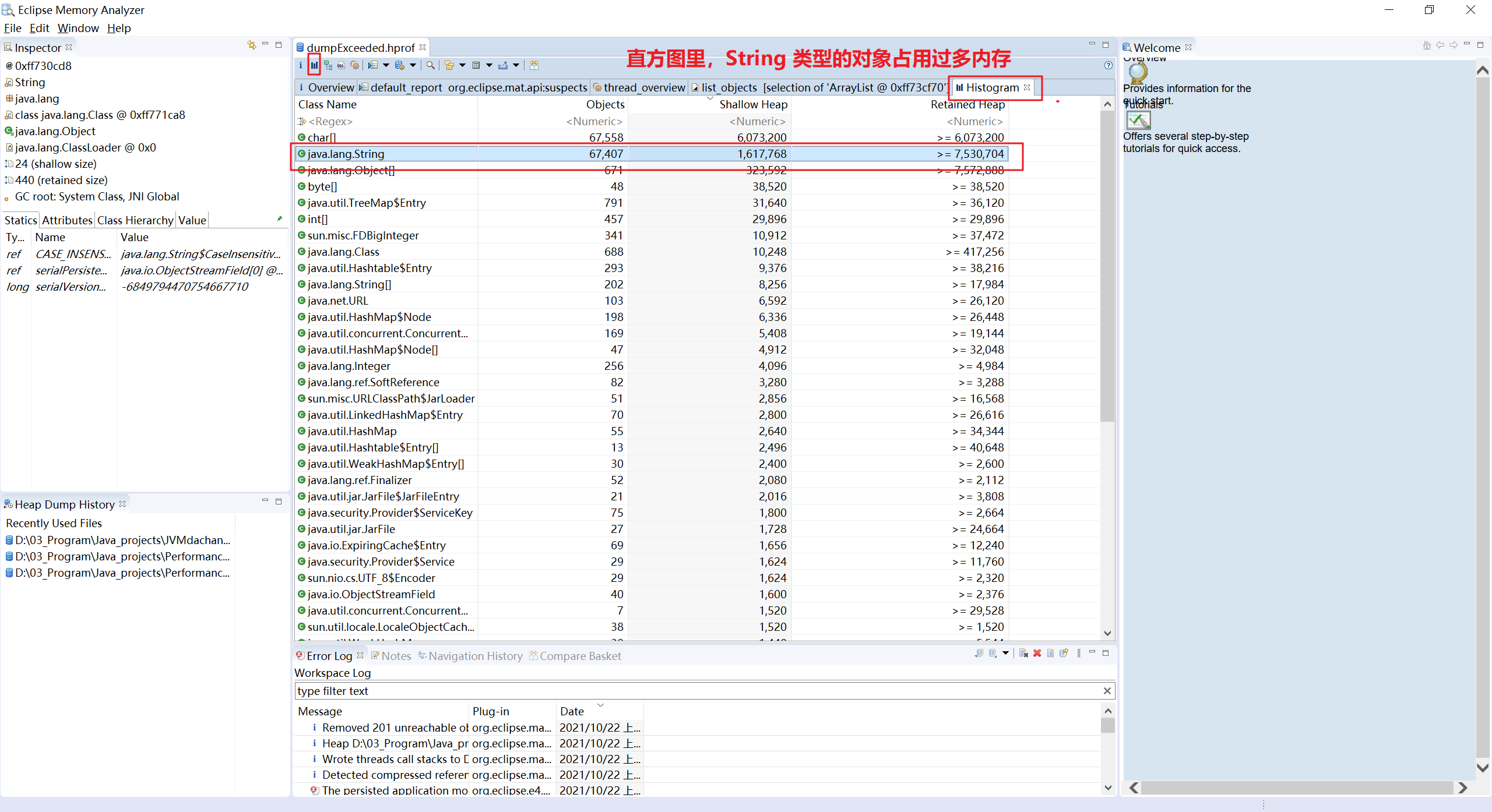Switch to the Navigation History tab
Viewport: 1492px width, 812px height.
pos(470,656)
